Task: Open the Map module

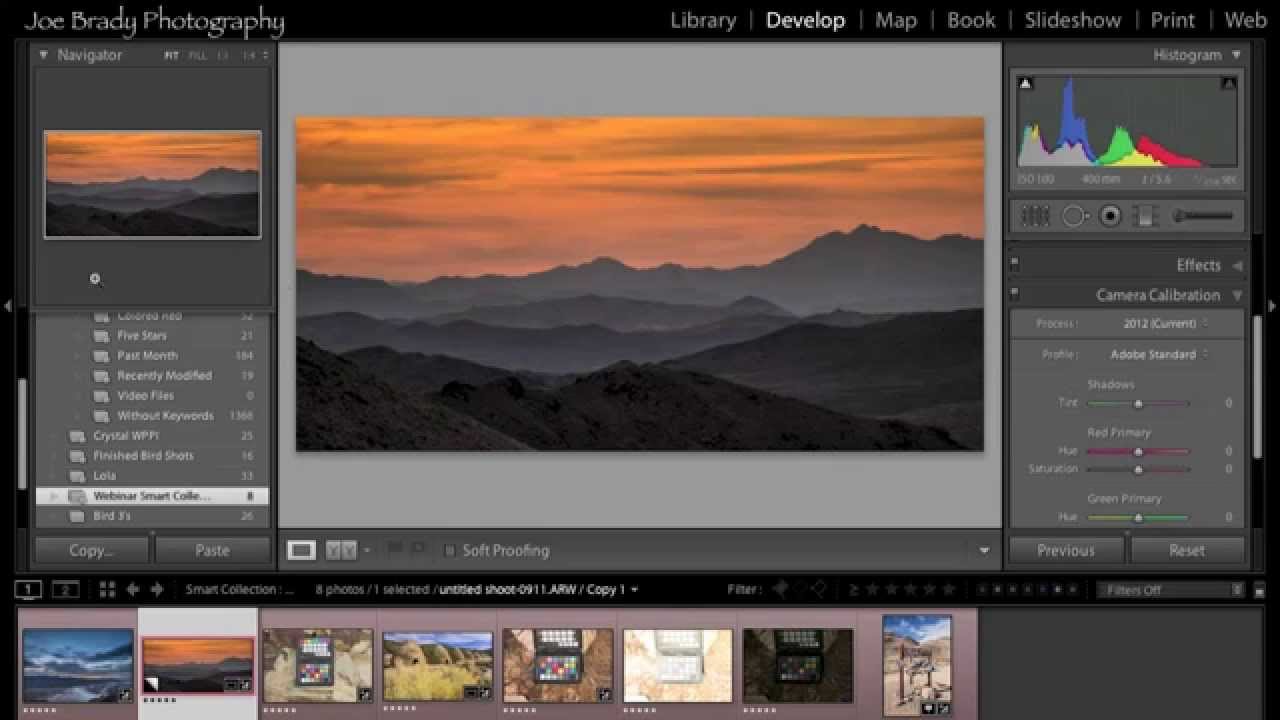Action: click(895, 20)
